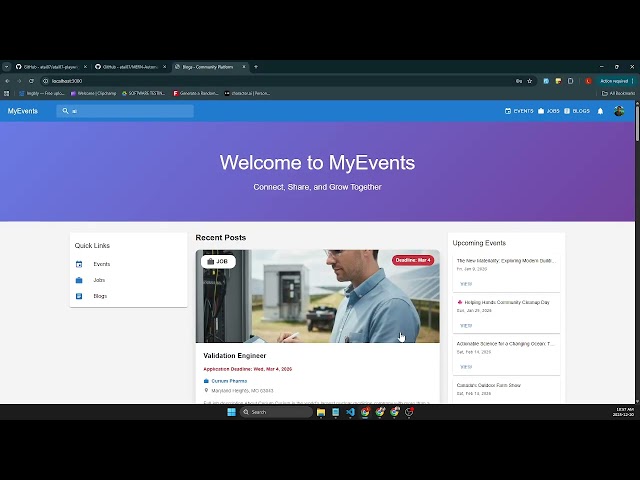The image size is (640, 480).
Task: Click Canada's Outdoor Farm Show event title
Action: coord(489,385)
